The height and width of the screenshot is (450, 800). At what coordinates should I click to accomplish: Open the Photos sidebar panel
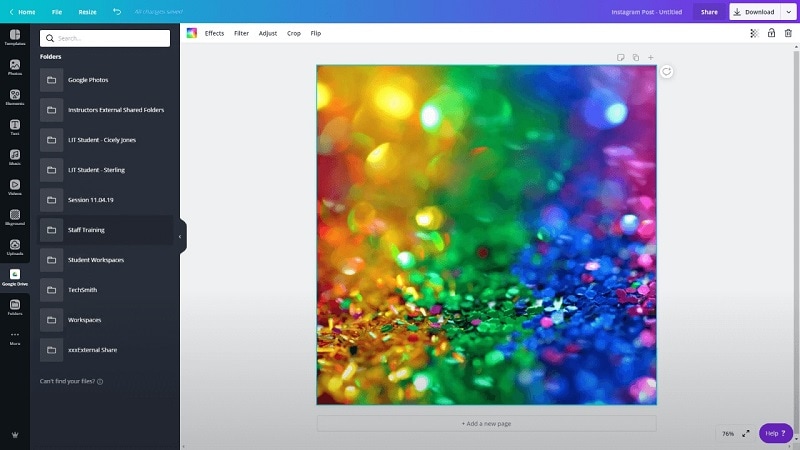(x=15, y=67)
